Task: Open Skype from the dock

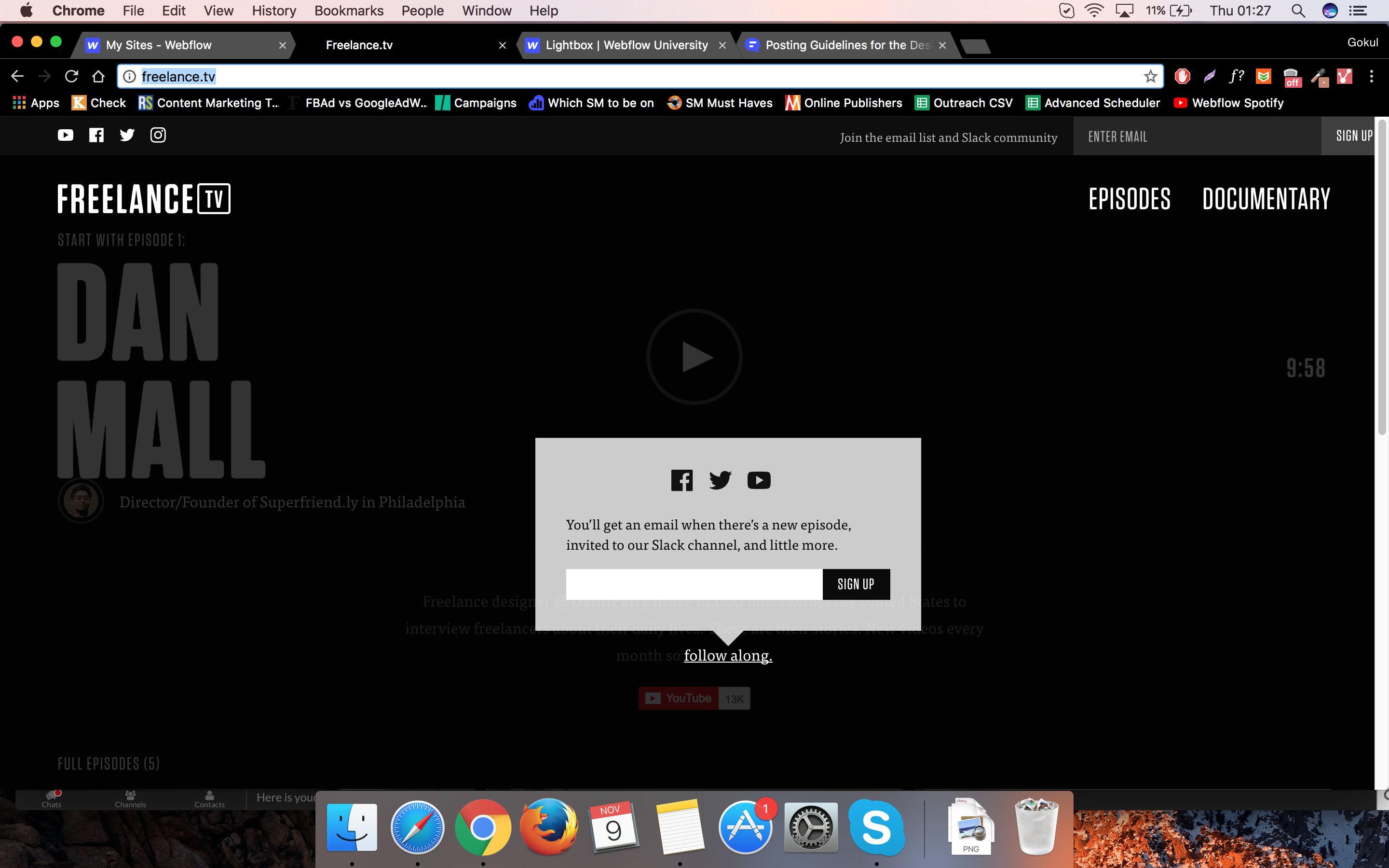Action: [876, 827]
